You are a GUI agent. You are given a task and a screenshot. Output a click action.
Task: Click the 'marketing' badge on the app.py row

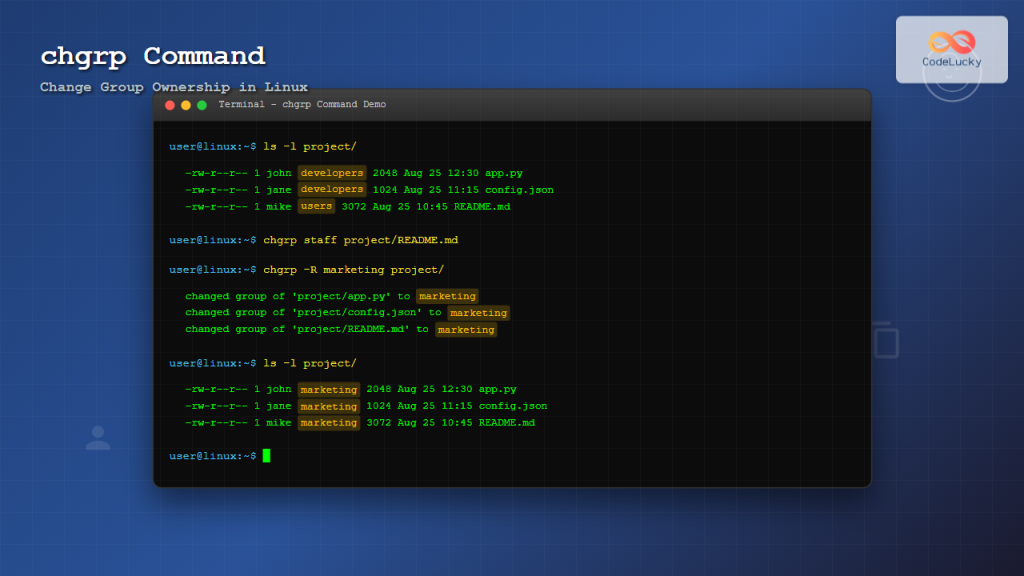click(x=329, y=389)
